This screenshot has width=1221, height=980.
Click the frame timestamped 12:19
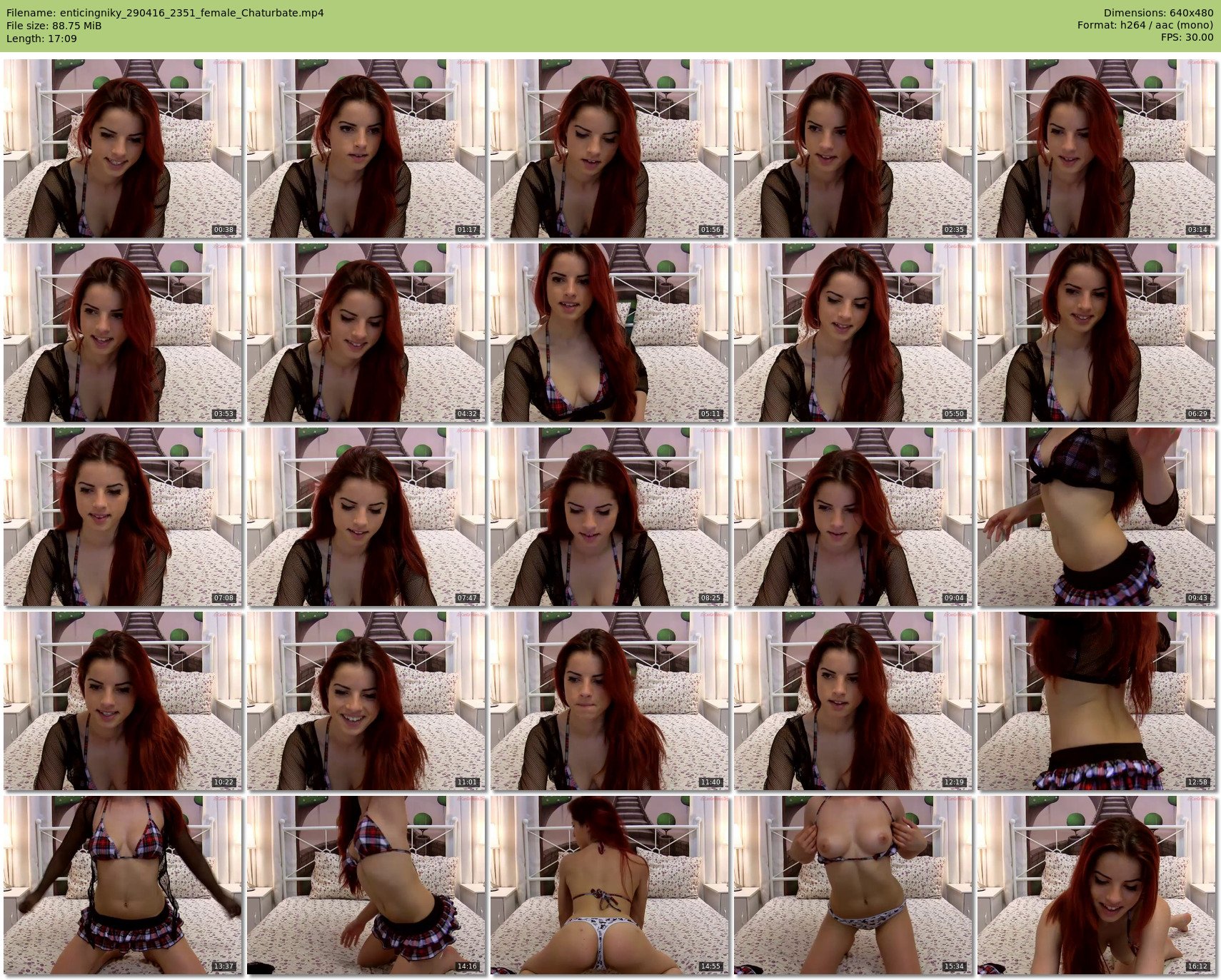853,701
